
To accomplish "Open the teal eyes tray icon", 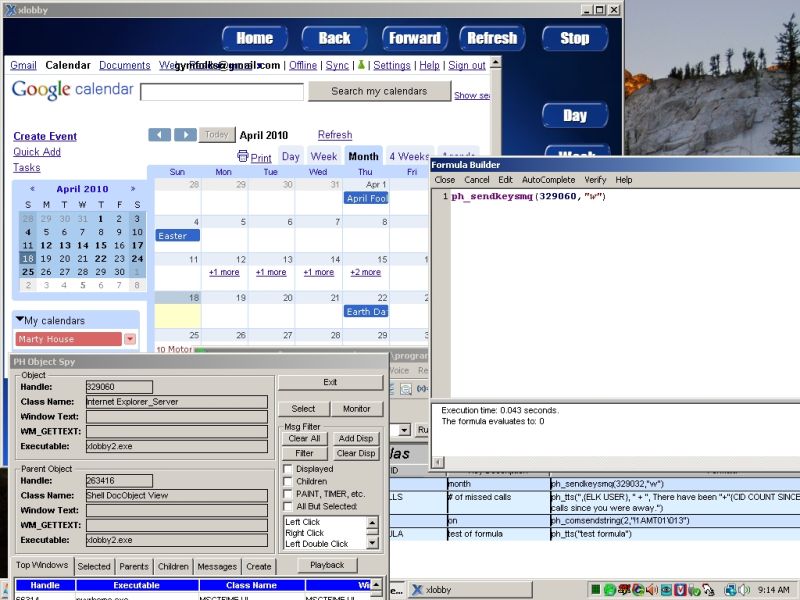I will [x=666, y=590].
